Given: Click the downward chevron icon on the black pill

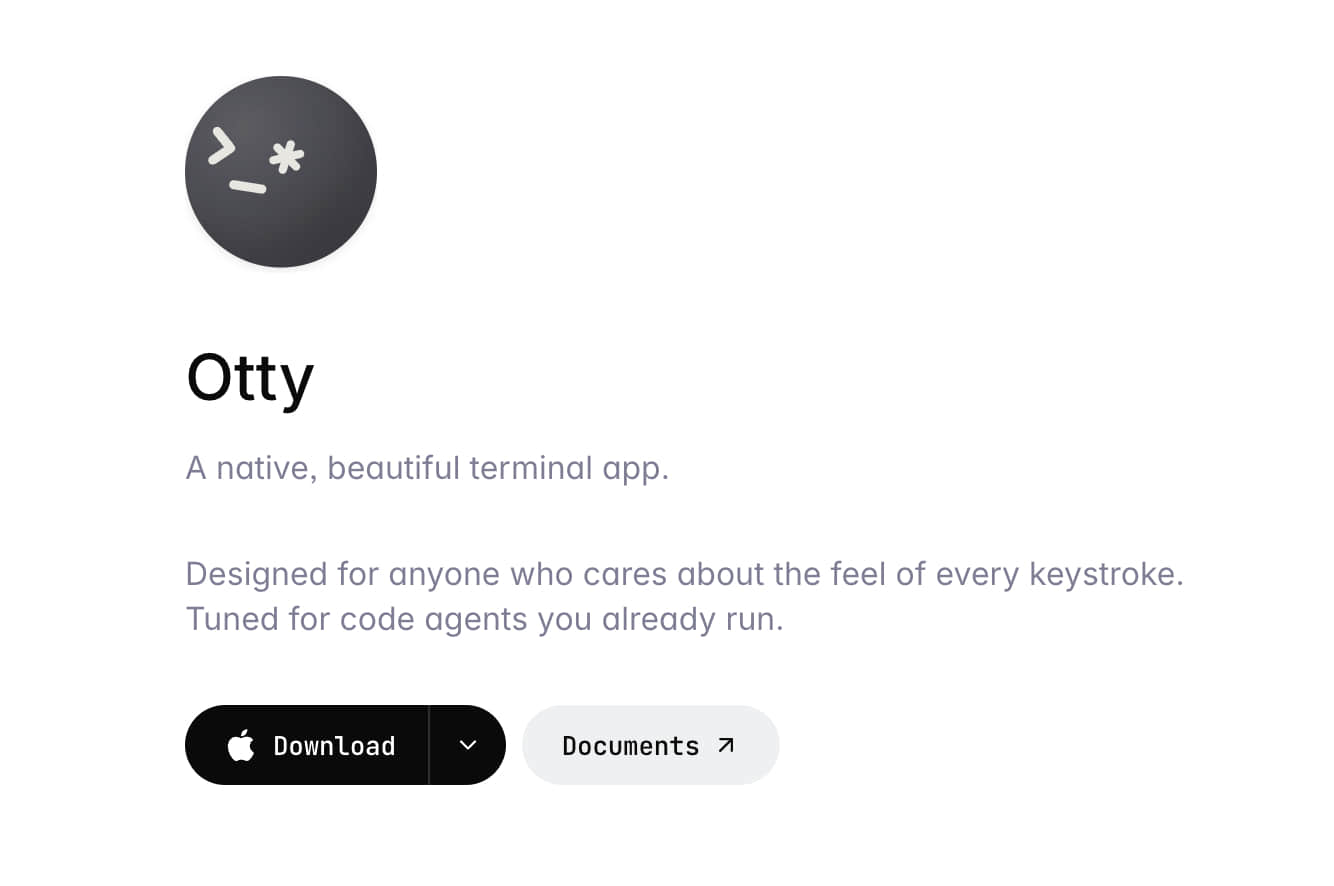Looking at the screenshot, I should 468,745.
